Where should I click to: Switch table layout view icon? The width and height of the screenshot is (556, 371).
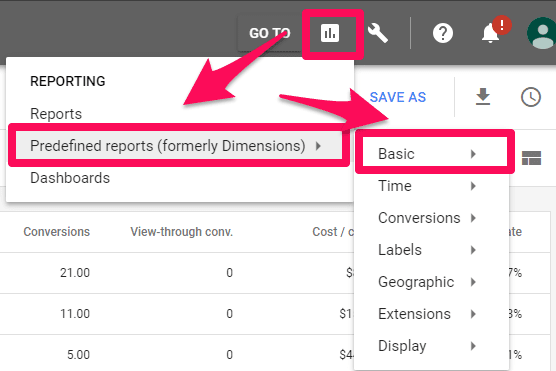click(531, 158)
